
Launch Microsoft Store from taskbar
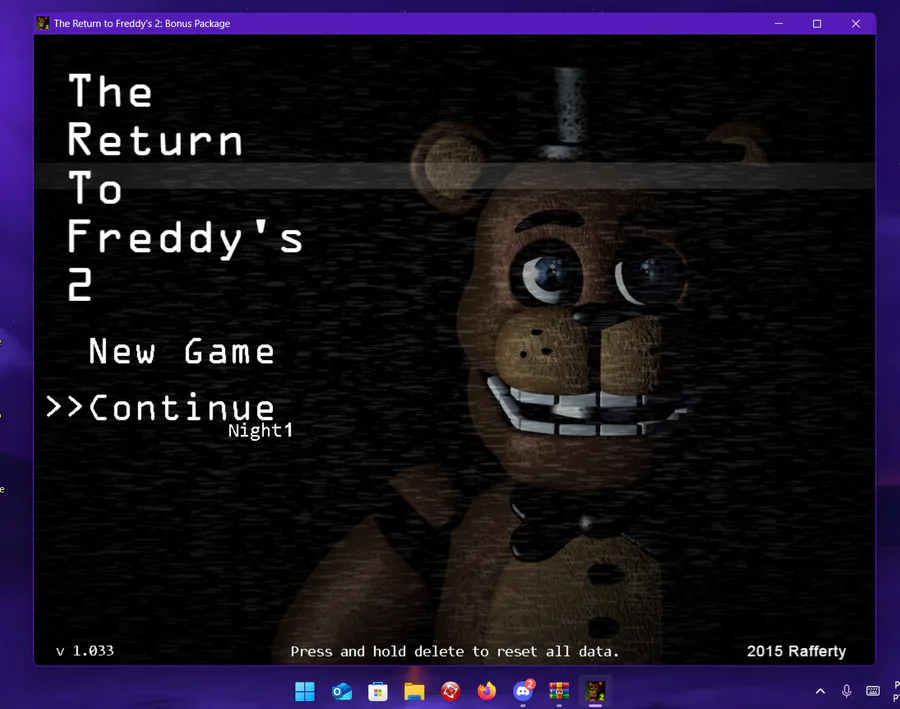coord(378,691)
